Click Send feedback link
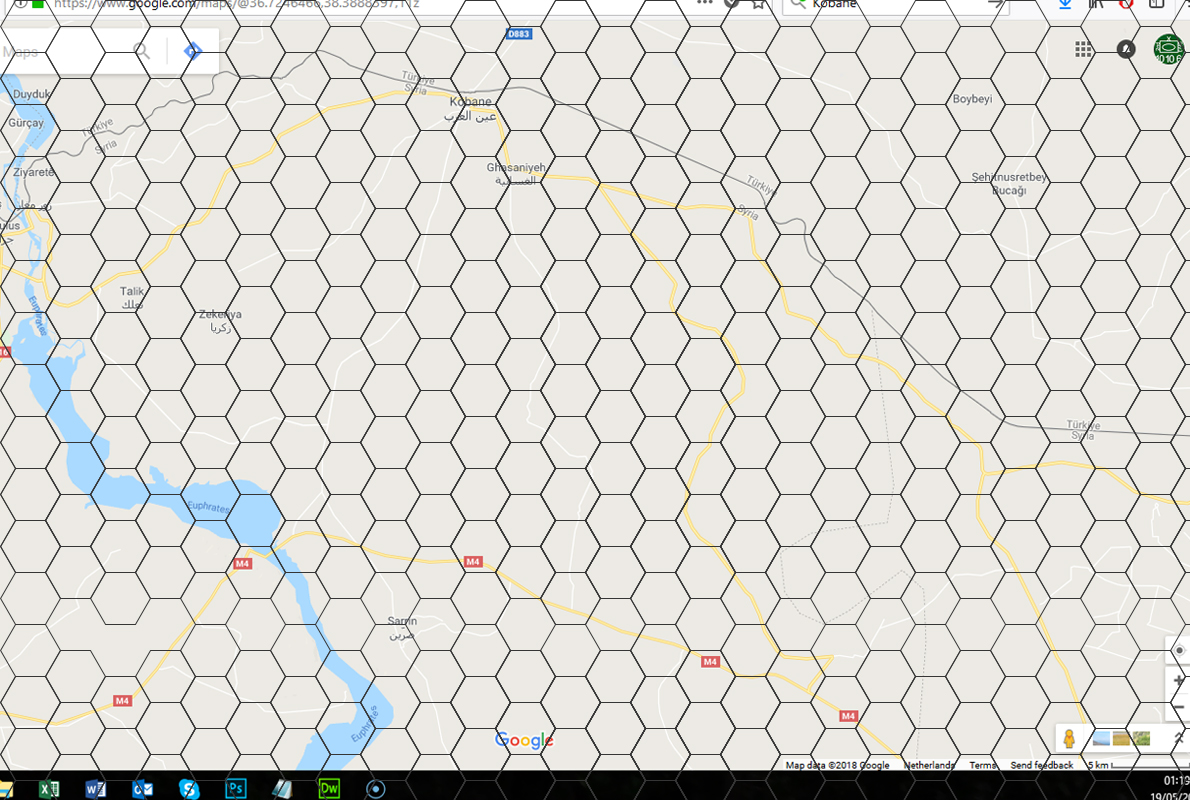The height and width of the screenshot is (800, 1190). 1041,765
